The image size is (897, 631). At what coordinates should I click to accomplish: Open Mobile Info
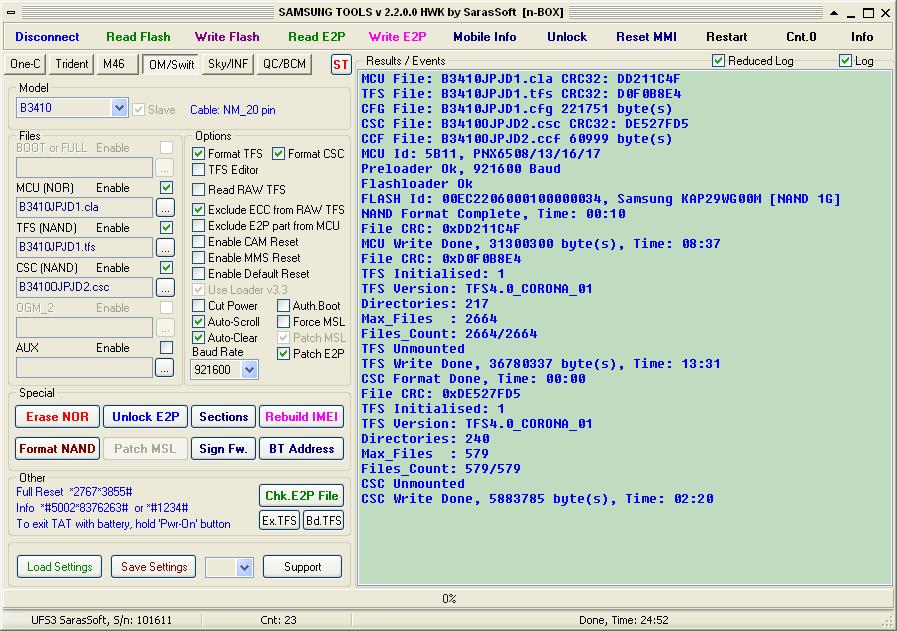coord(485,37)
